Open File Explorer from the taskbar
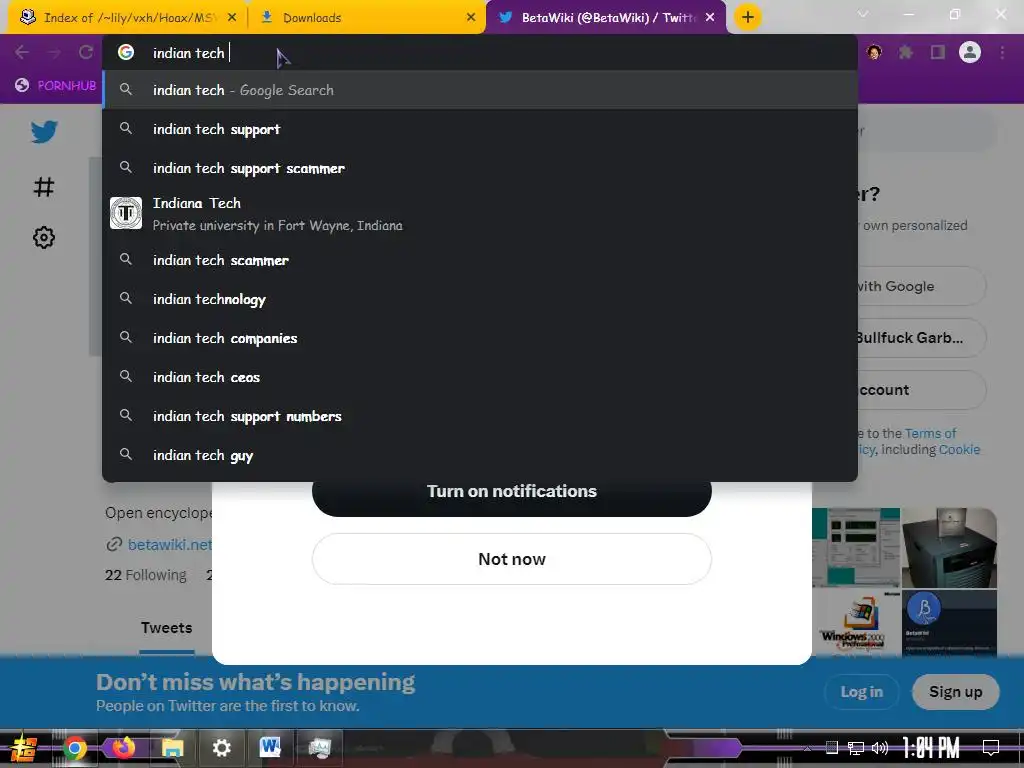 click(172, 748)
